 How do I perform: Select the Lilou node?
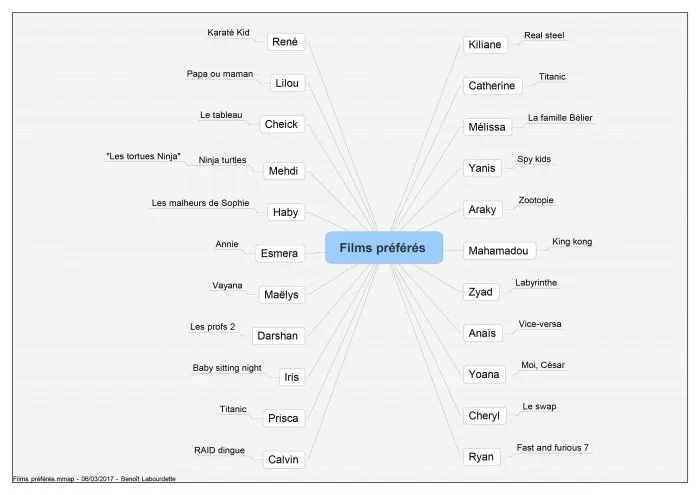[x=287, y=83]
